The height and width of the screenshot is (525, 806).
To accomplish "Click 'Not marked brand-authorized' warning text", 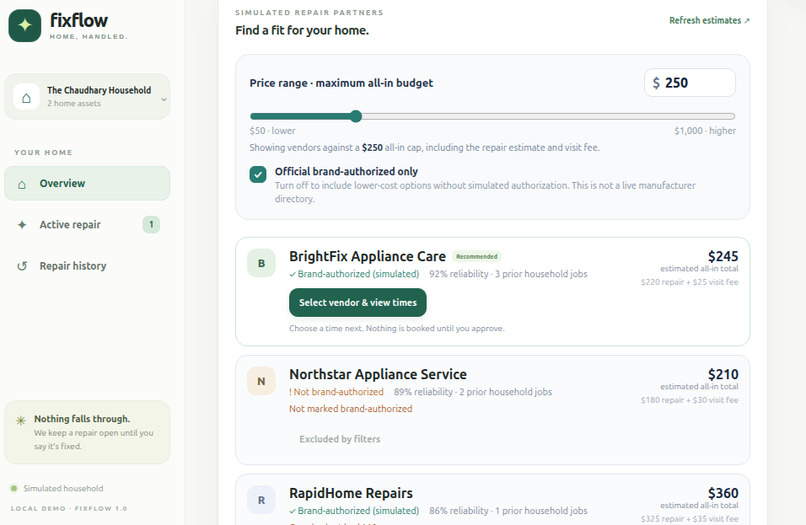I will coord(351,409).
